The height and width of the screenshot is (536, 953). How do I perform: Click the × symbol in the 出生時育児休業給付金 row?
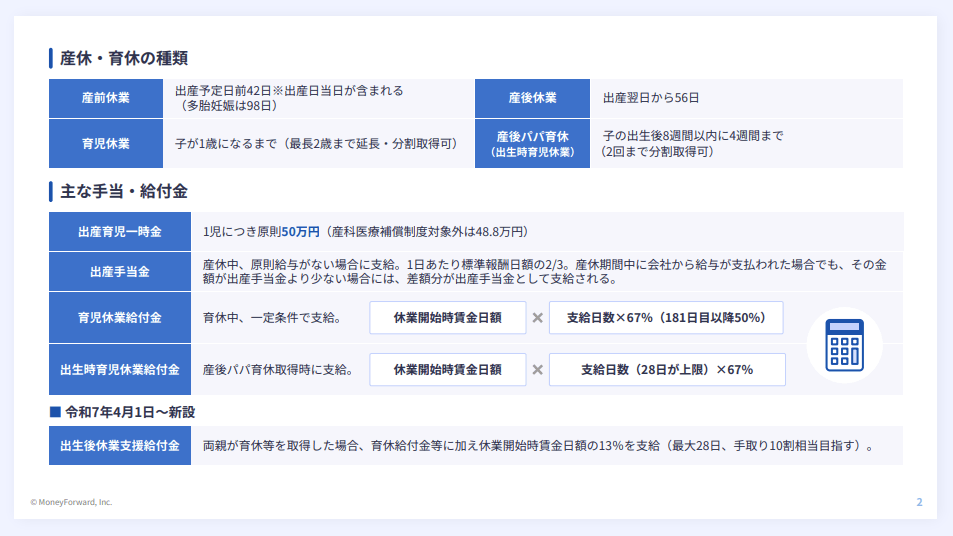pos(537,369)
